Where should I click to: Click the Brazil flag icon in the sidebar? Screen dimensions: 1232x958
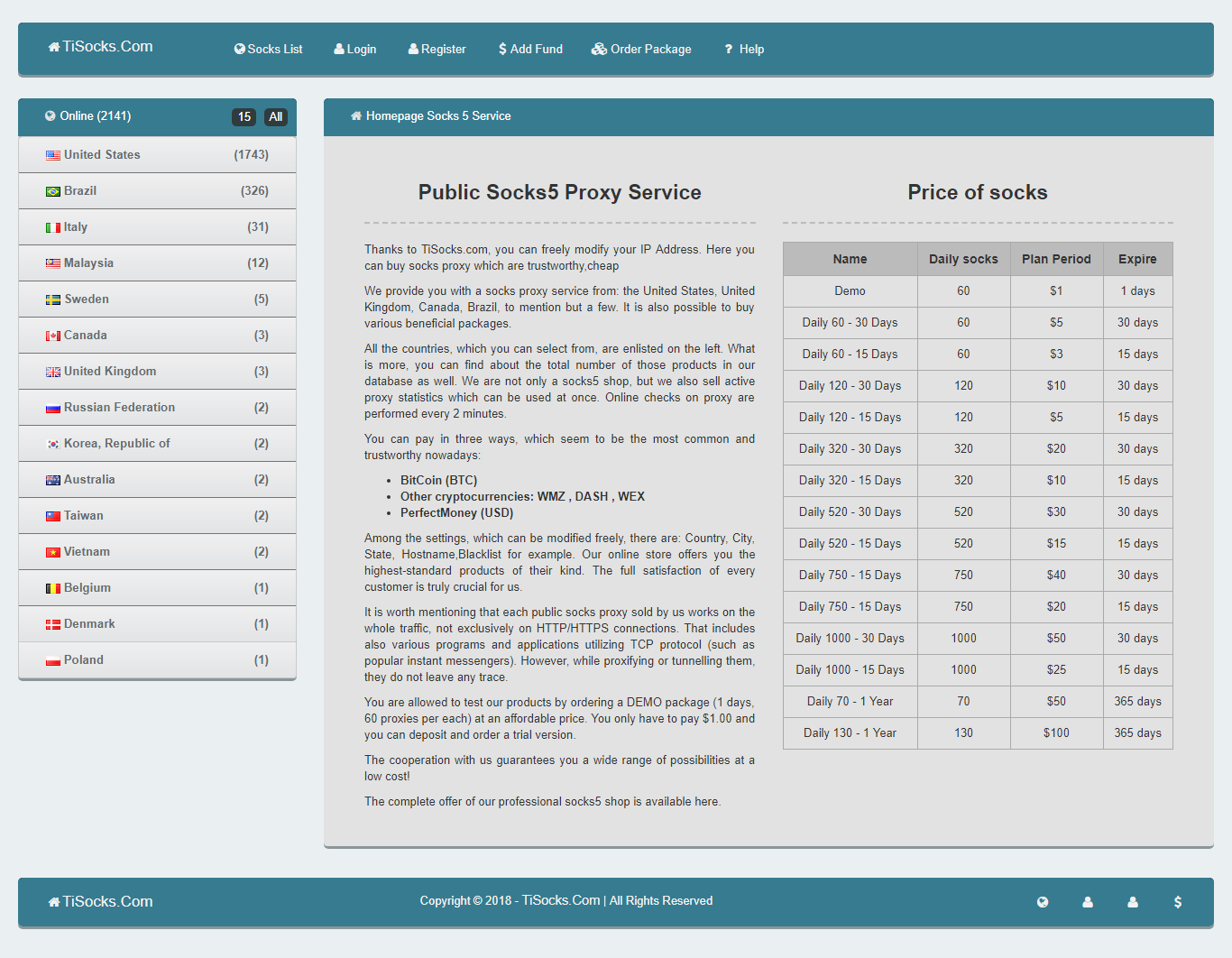[x=53, y=191]
